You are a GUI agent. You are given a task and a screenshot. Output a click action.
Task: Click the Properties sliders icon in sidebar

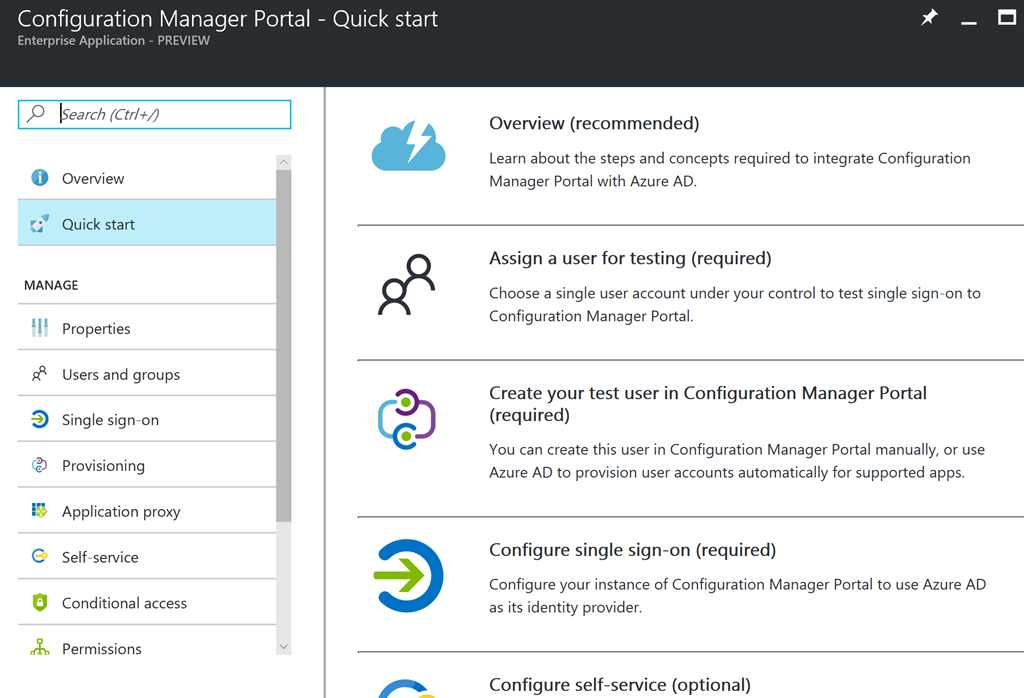40,328
